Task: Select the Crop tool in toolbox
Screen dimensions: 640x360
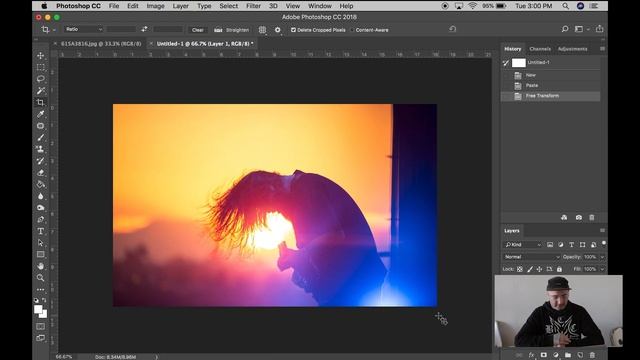Action: point(40,102)
